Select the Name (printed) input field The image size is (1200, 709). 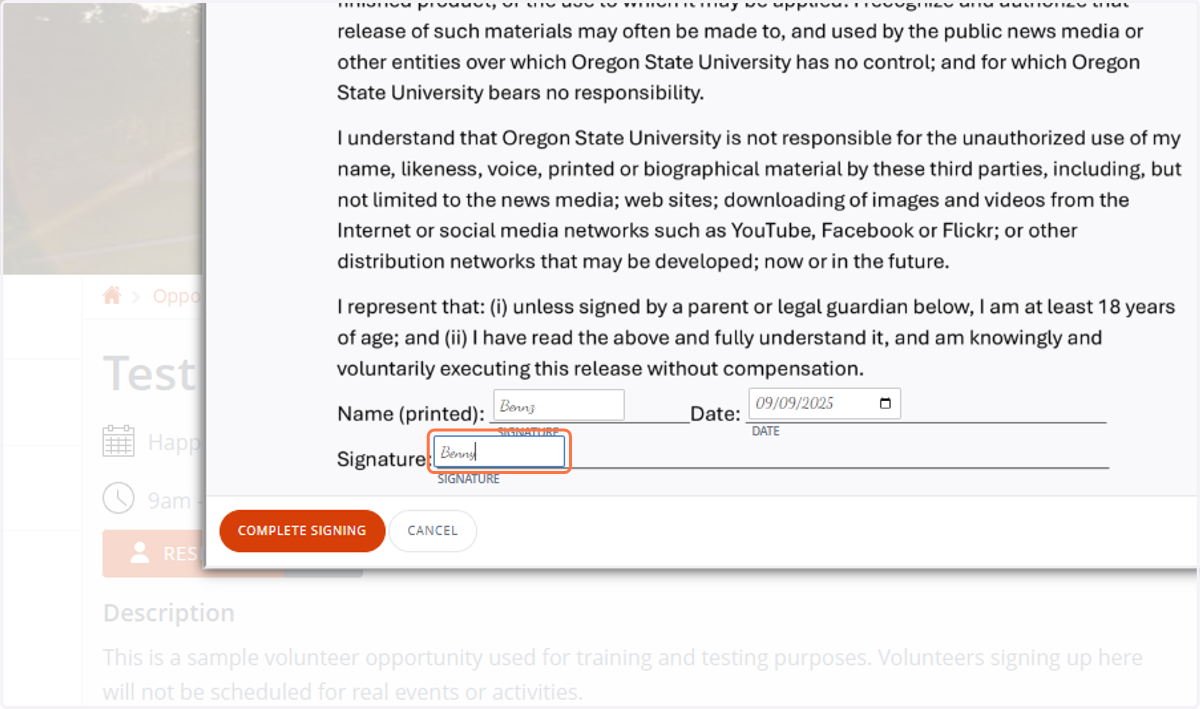point(559,405)
